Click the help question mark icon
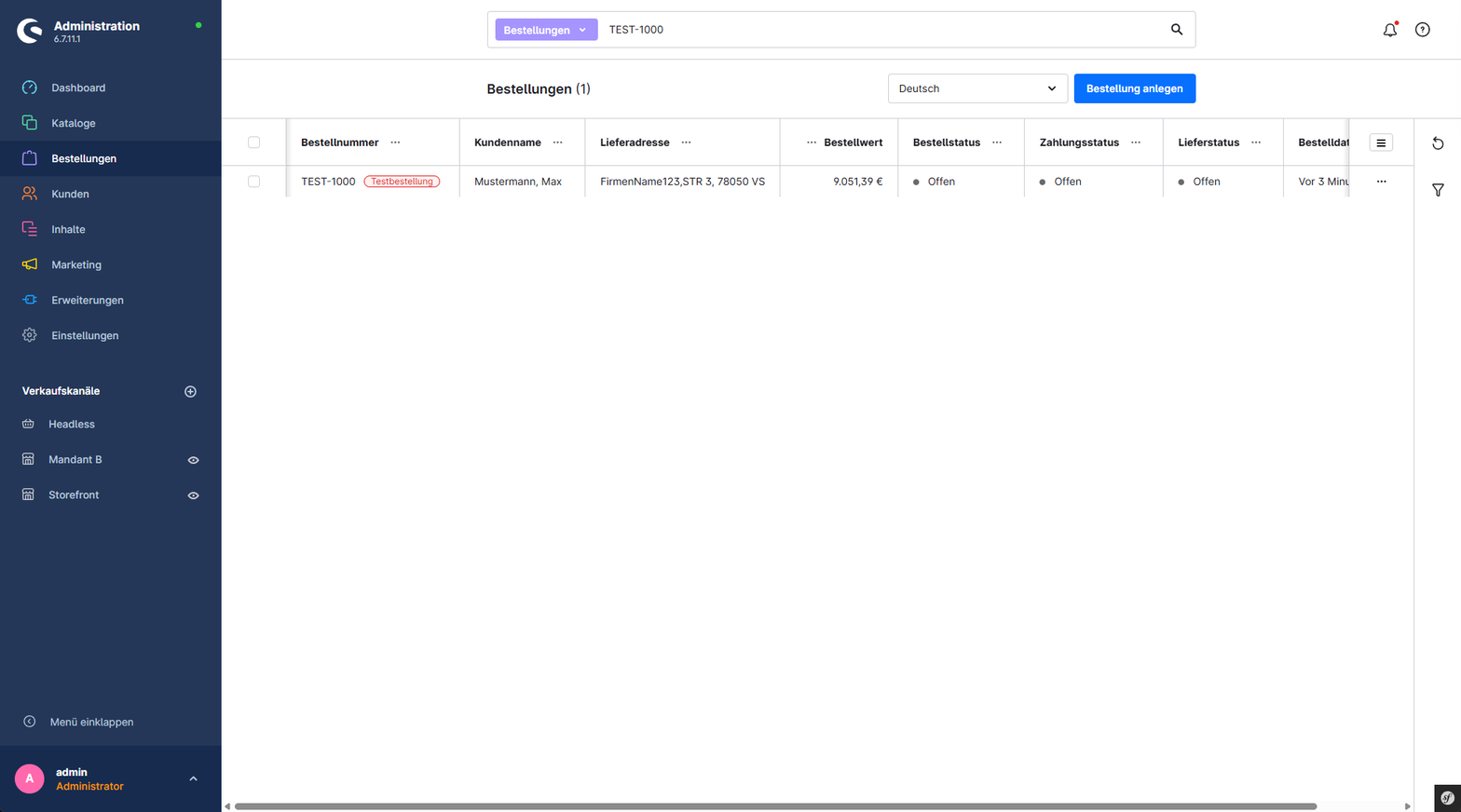Screen dimensions: 1461x812 (1423, 30)
